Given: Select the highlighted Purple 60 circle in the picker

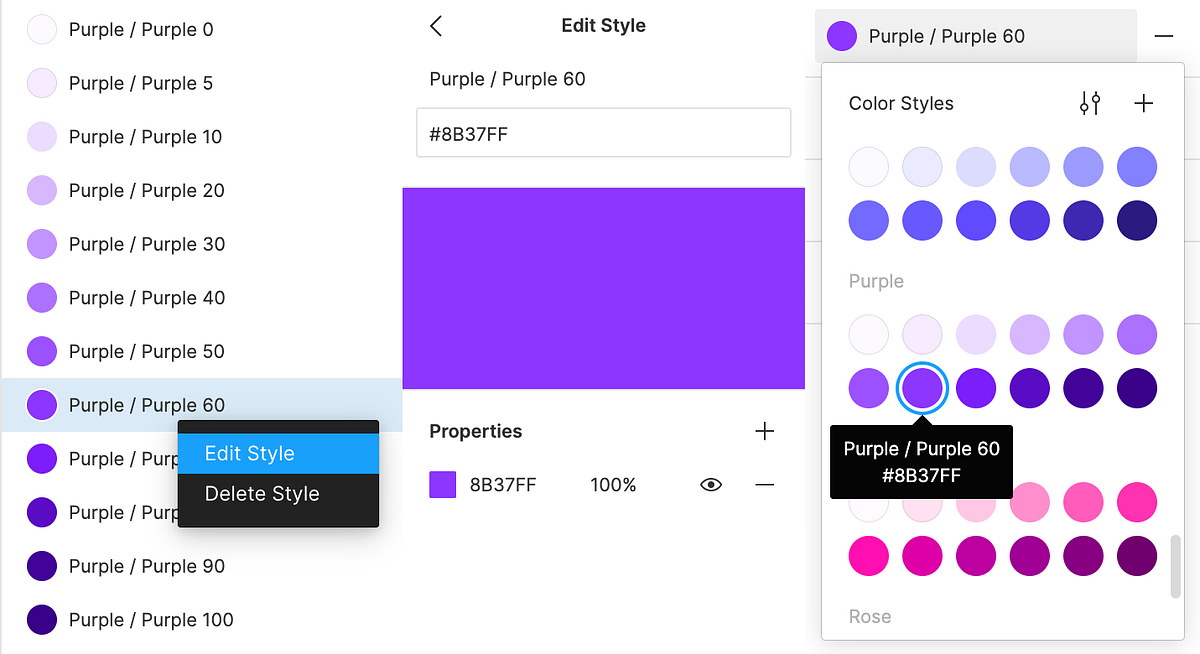Looking at the screenshot, I should click(922, 388).
